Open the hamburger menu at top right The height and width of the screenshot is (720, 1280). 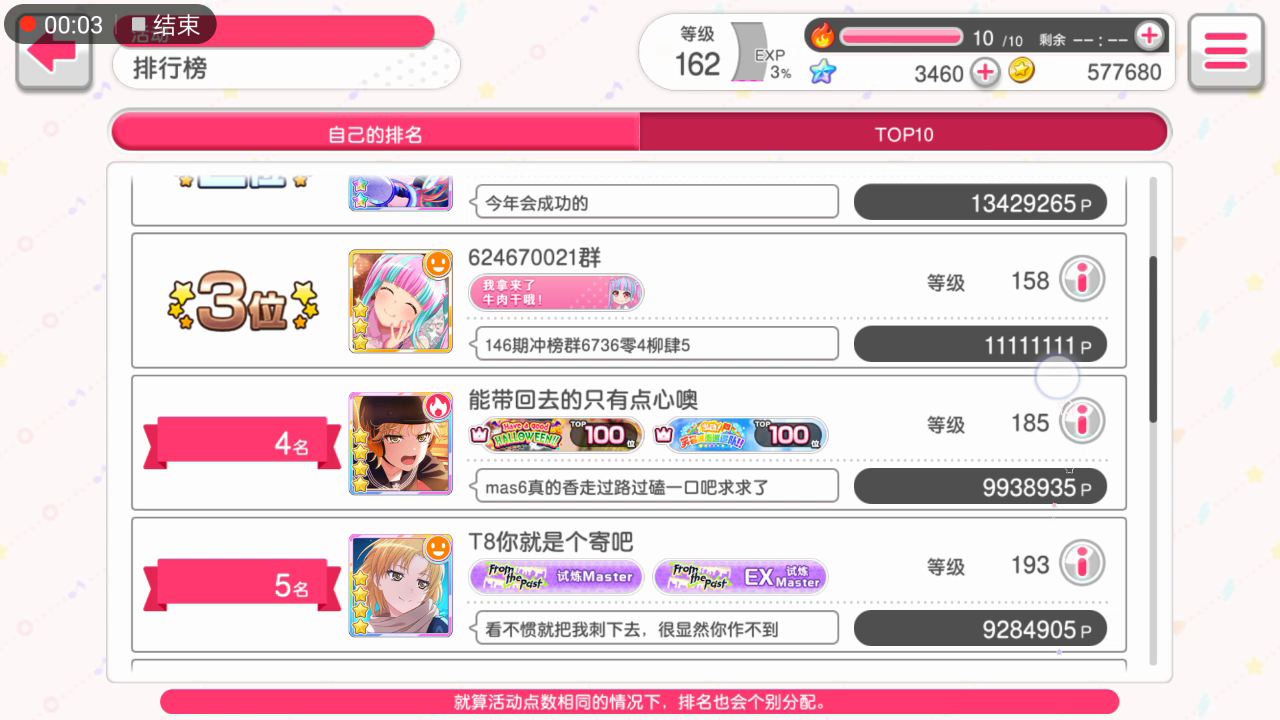[x=1226, y=52]
